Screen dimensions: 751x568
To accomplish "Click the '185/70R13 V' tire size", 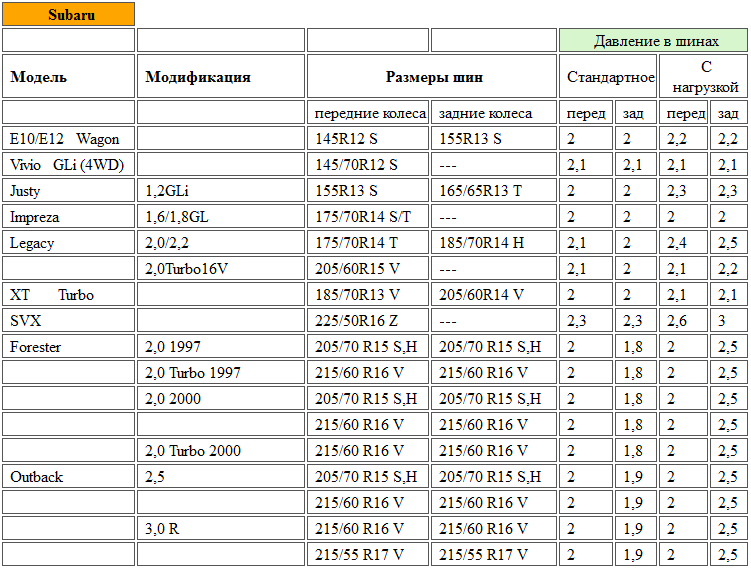I will coord(368,295).
